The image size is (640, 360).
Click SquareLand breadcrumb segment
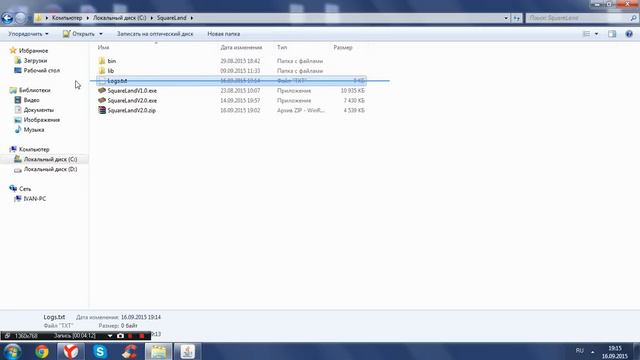pyautogui.click(x=171, y=18)
